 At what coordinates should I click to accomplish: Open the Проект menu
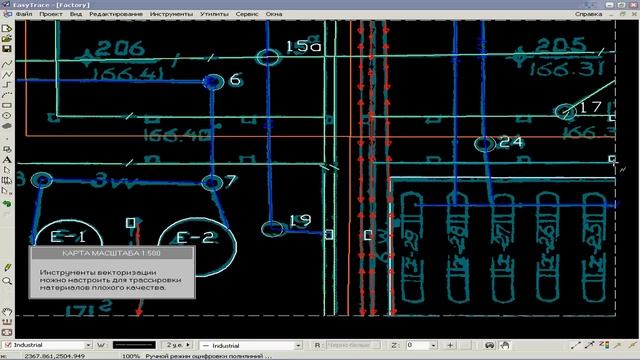click(51, 14)
